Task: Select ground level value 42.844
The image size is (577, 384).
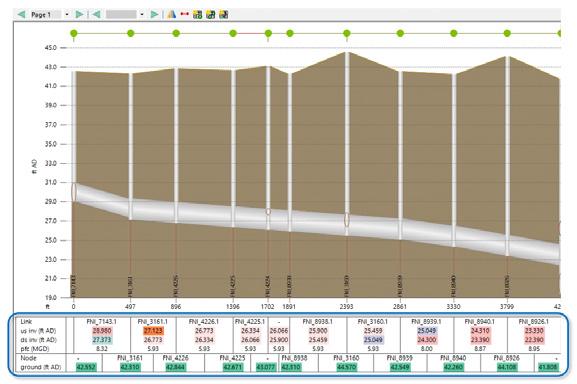Action: pos(176,367)
